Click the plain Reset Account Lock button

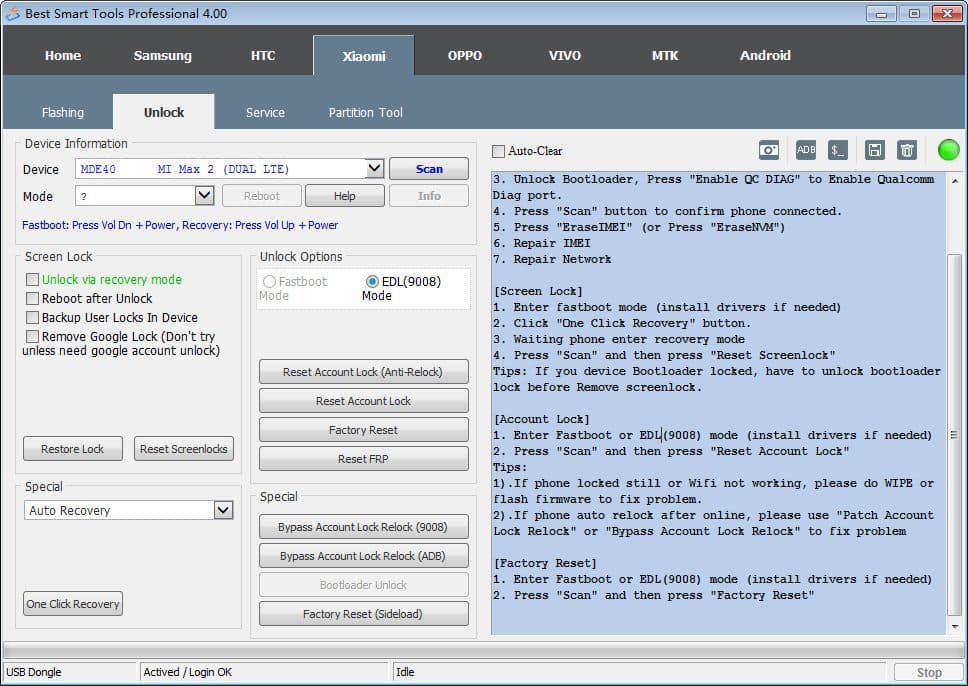click(x=364, y=401)
